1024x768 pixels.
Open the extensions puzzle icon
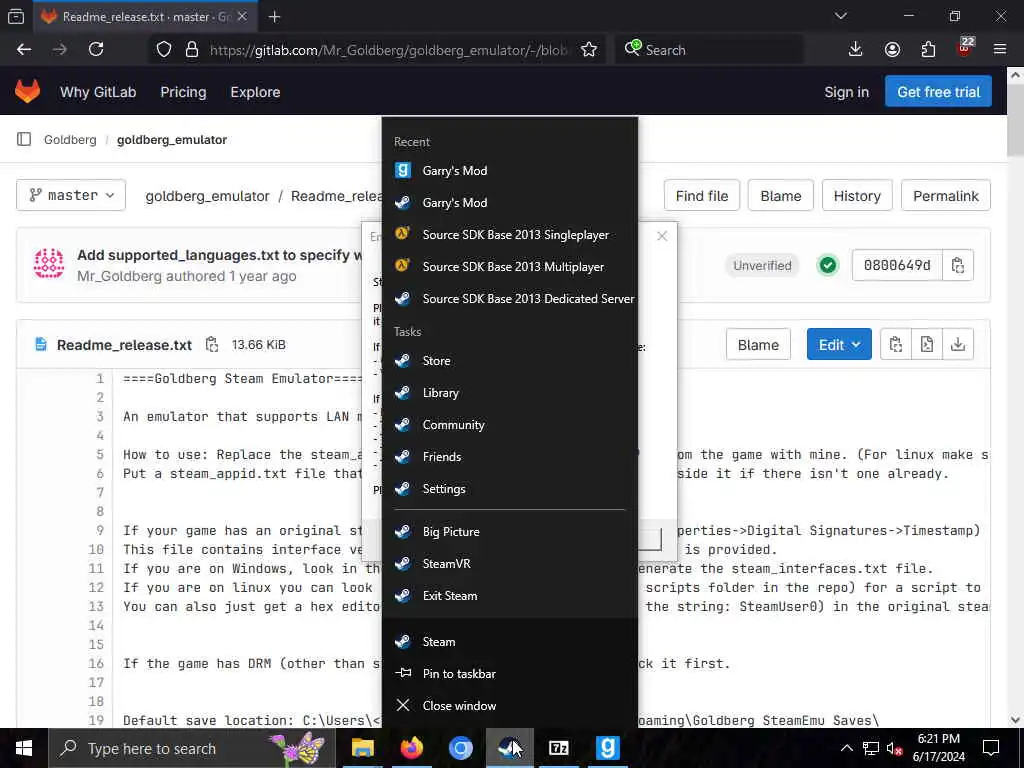click(928, 50)
